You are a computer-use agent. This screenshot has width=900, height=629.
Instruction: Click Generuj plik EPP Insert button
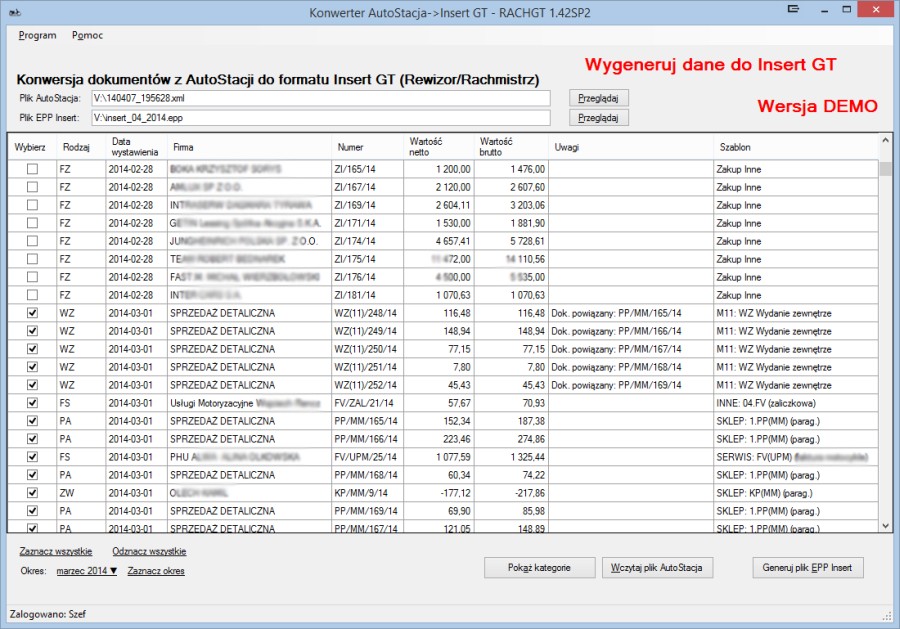pyautogui.click(x=808, y=568)
